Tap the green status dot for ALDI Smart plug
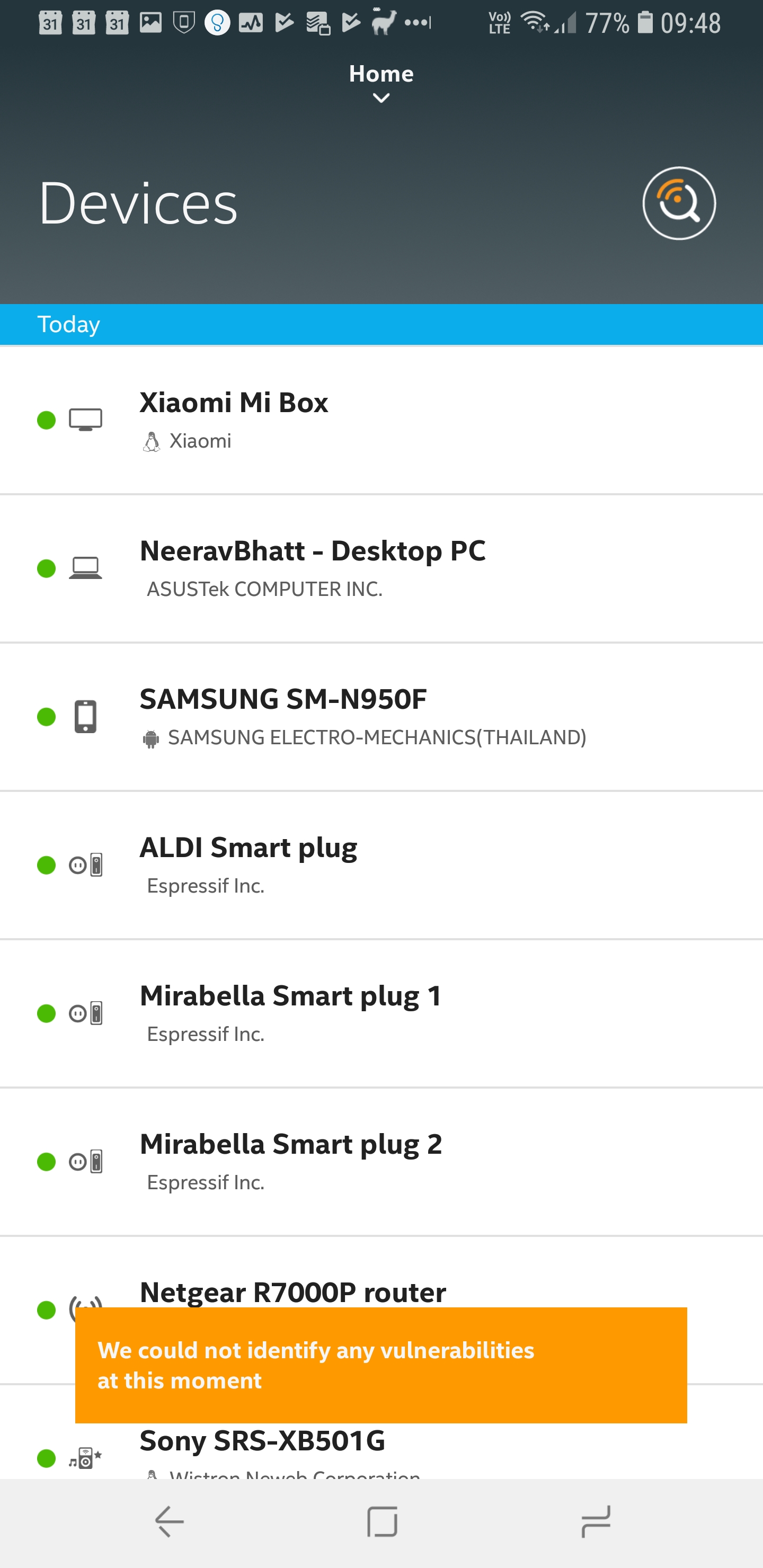The width and height of the screenshot is (763, 1568). (46, 865)
